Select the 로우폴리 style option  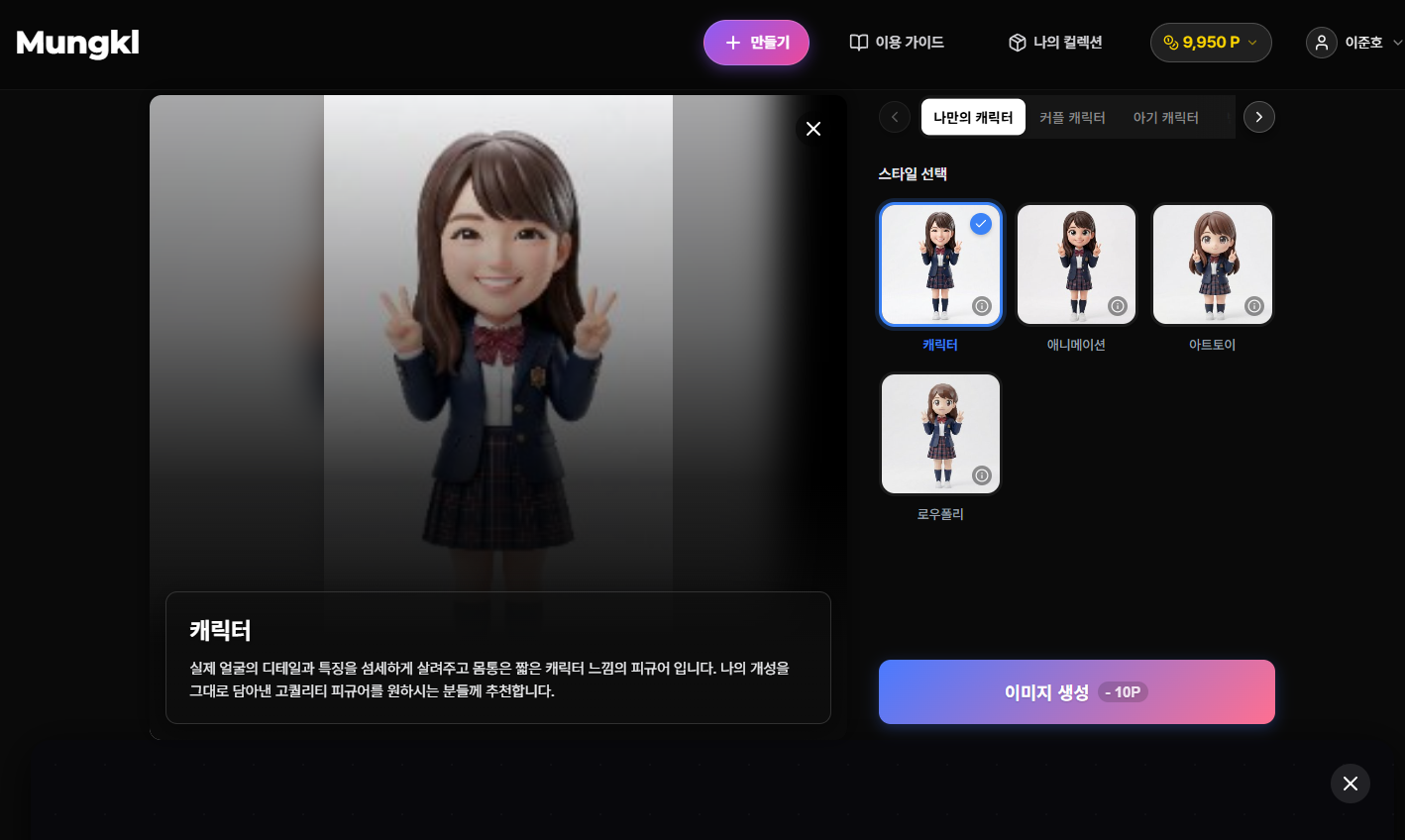point(940,434)
